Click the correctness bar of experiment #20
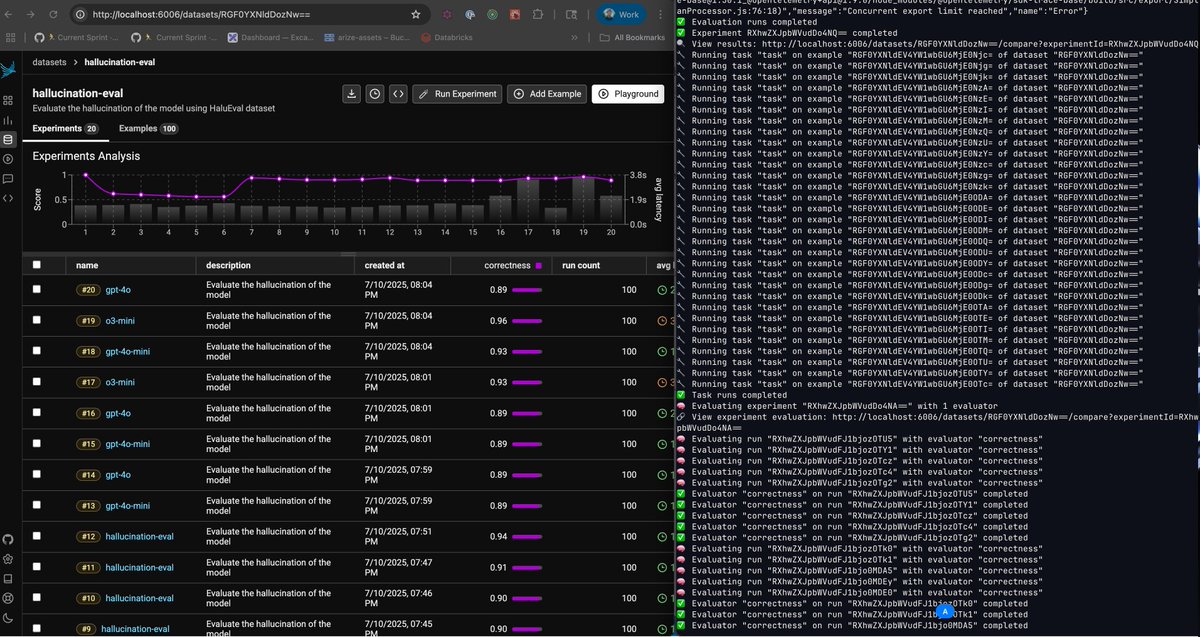This screenshot has height=637, width=1200. click(x=527, y=290)
